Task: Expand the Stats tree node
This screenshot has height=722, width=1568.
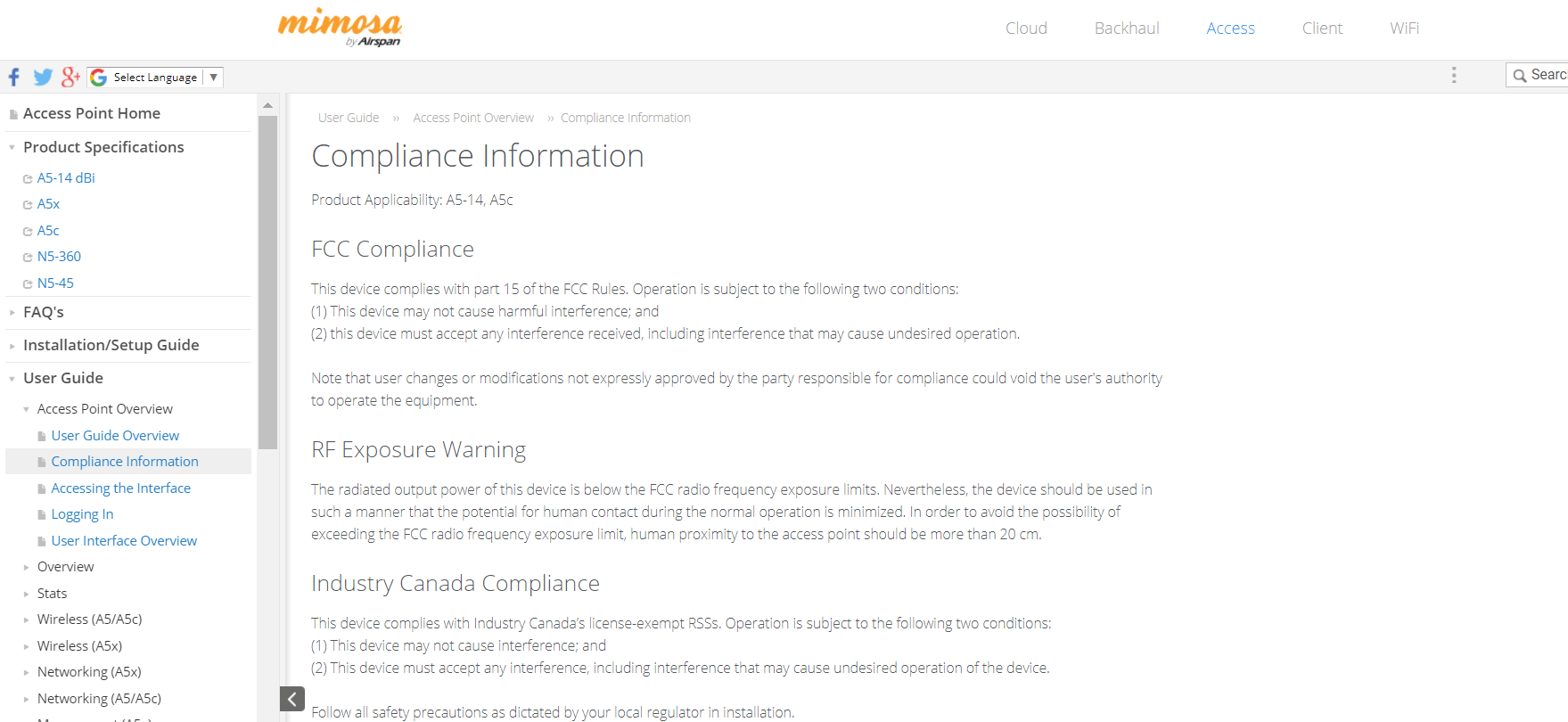Action: tap(27, 594)
